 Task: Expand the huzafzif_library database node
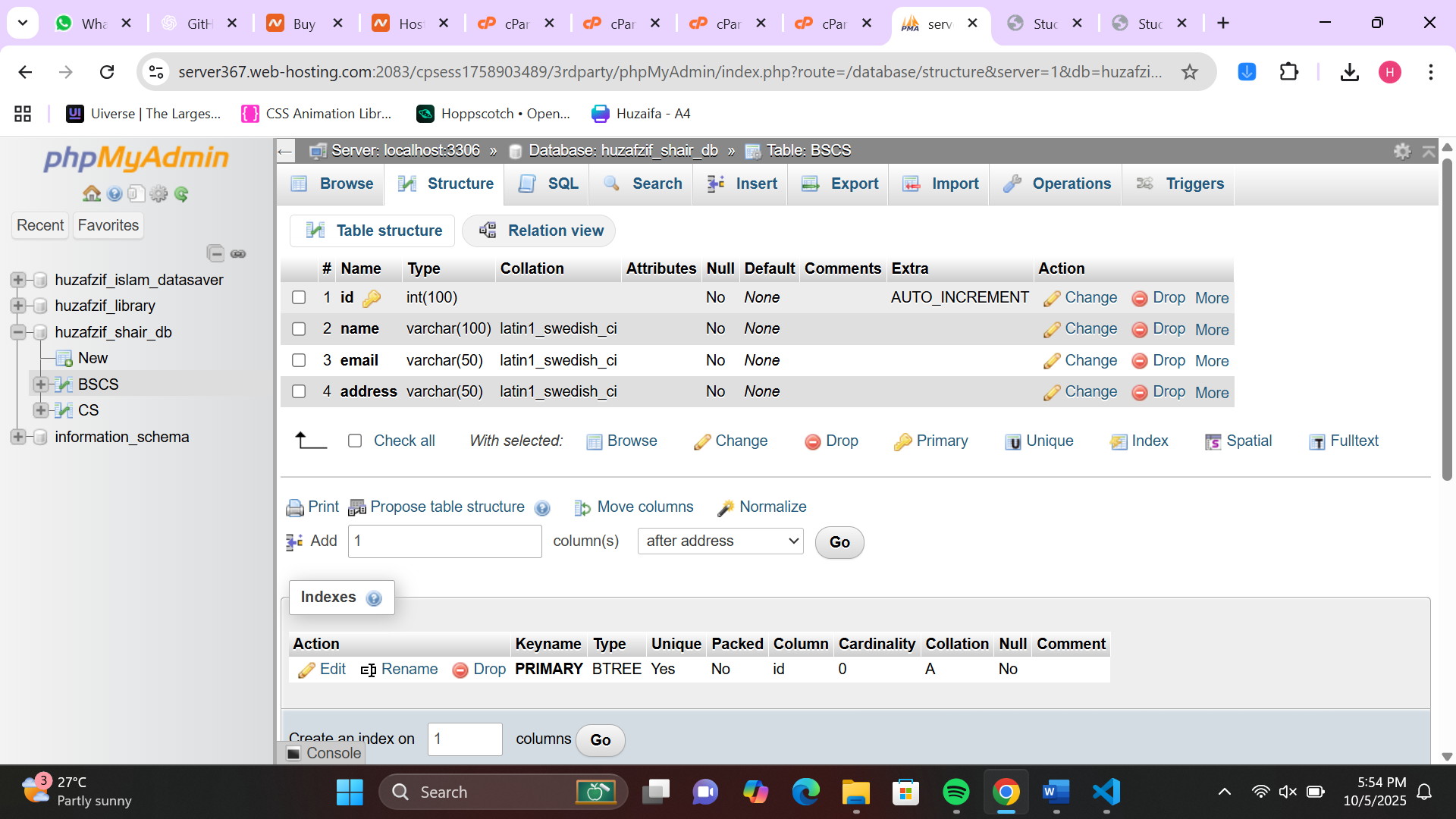pos(18,306)
